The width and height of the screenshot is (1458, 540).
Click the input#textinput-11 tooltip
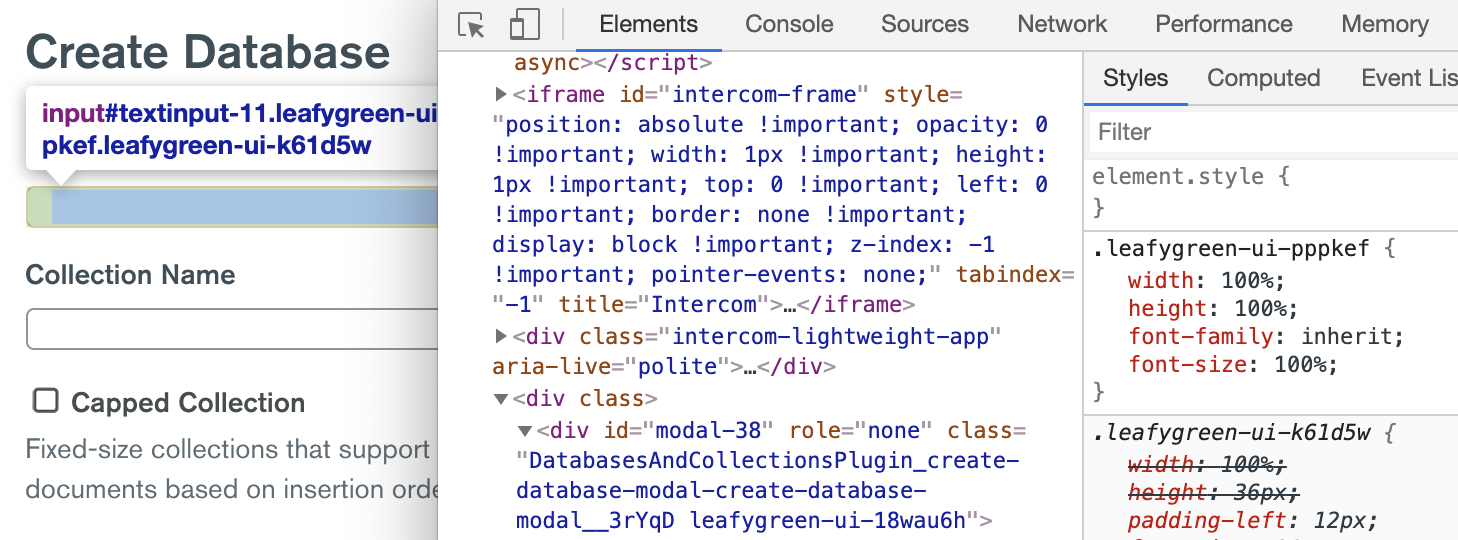click(232, 130)
